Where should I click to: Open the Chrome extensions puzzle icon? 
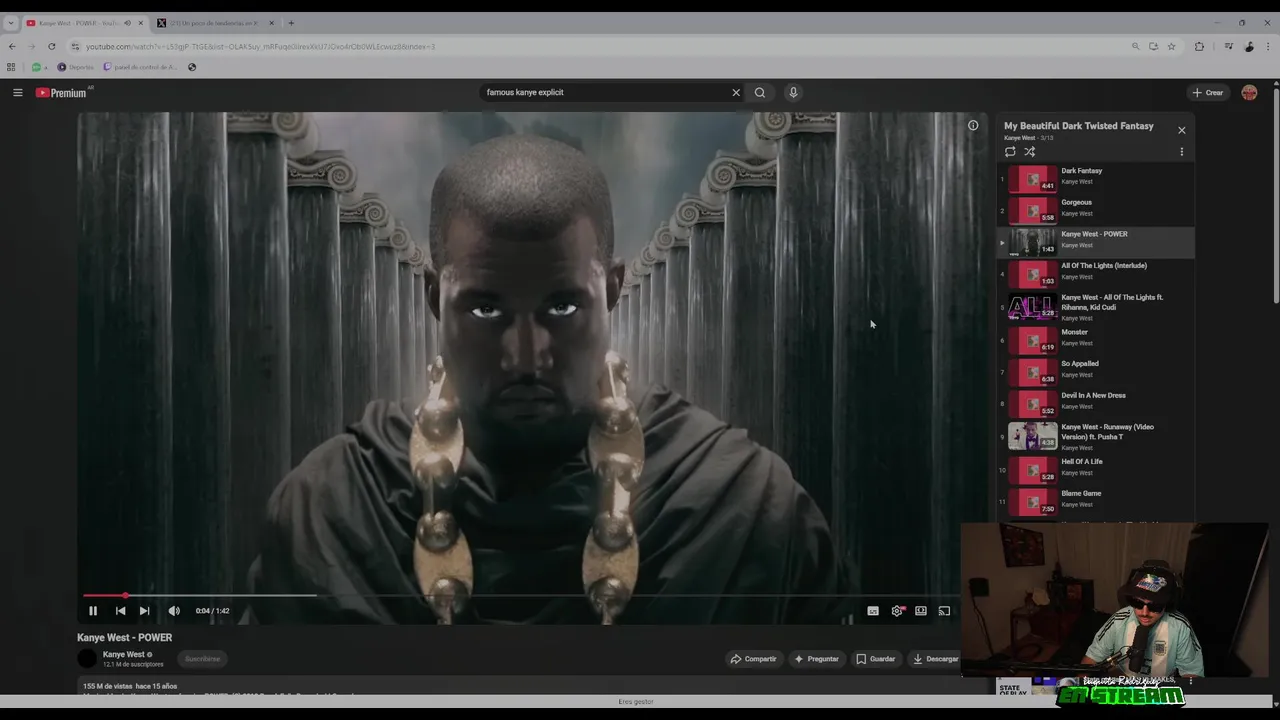click(1199, 46)
